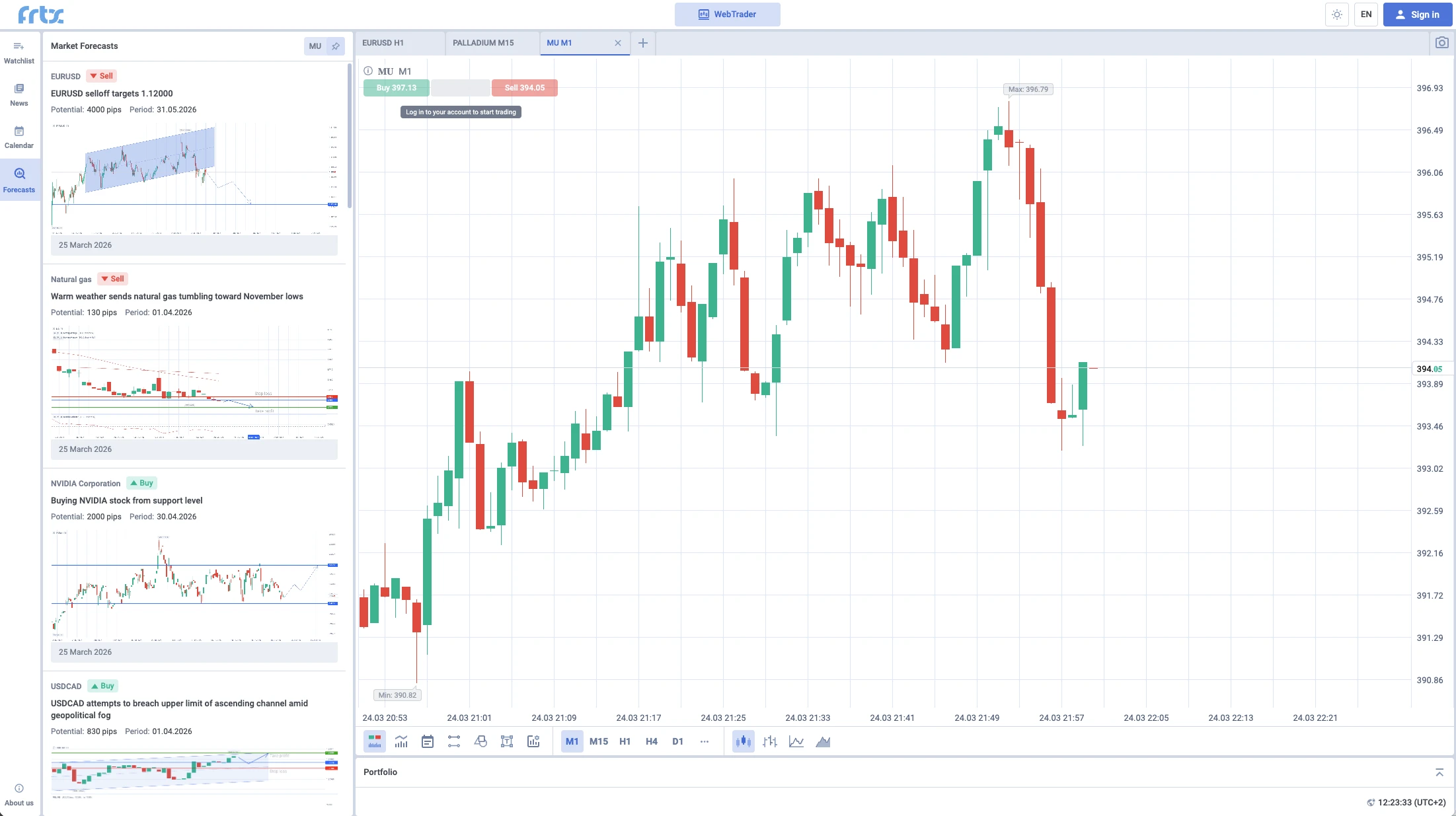This screenshot has width=1456, height=816.
Task: Open the indicators tool in chart toolbar
Action: (x=401, y=741)
